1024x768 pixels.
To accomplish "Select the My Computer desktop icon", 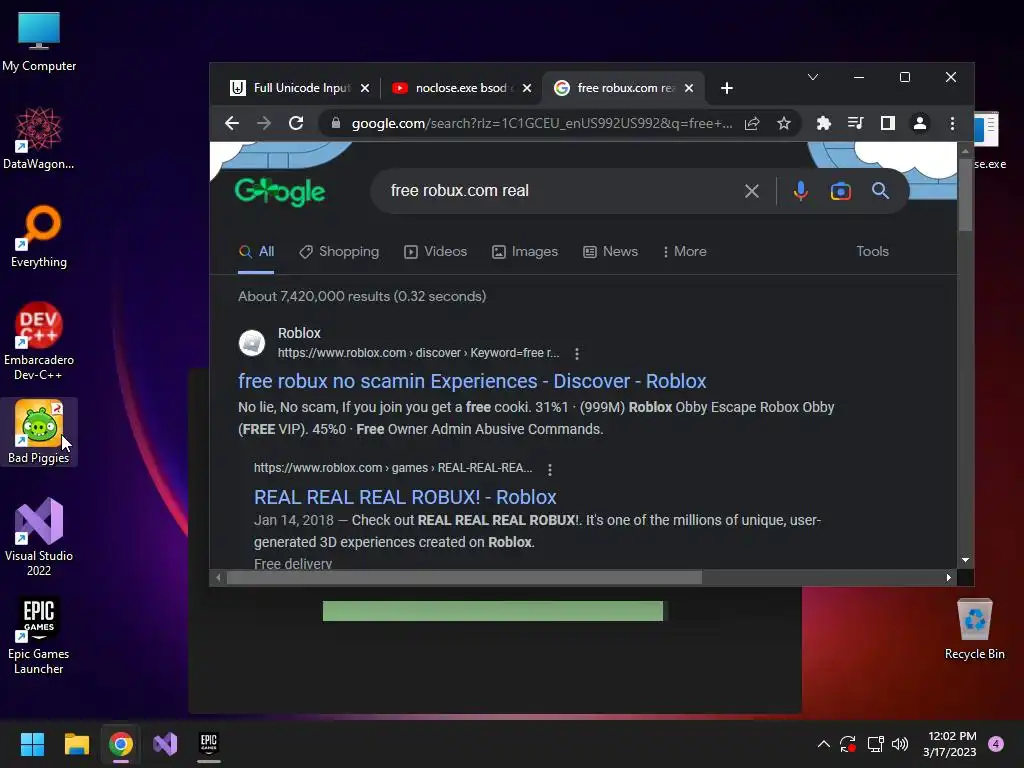I will [x=39, y=42].
